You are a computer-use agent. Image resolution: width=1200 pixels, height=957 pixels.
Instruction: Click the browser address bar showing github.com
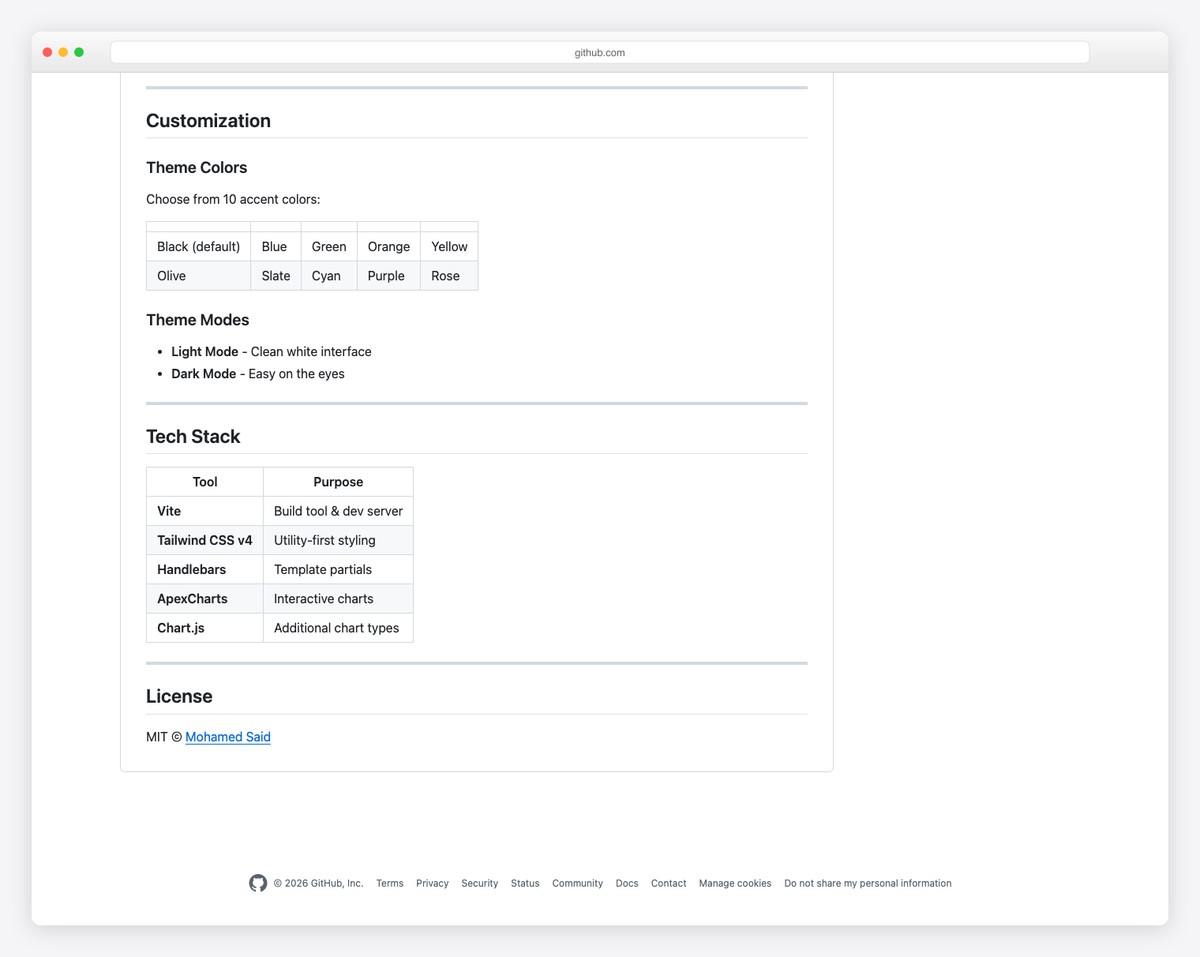(x=599, y=52)
